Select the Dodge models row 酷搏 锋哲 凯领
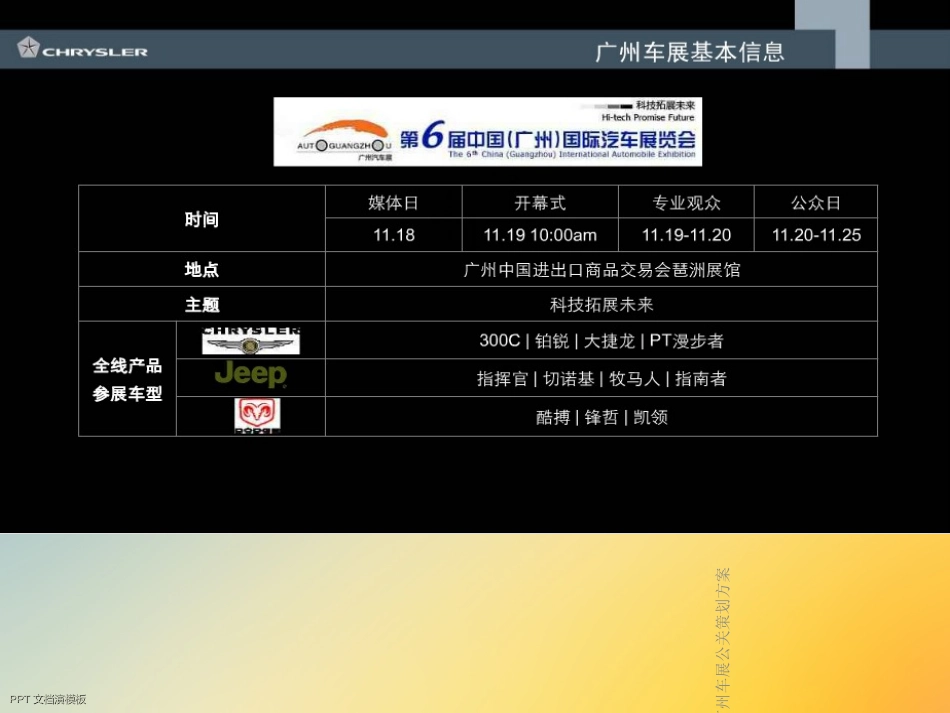This screenshot has height=713, width=950. tap(602, 417)
